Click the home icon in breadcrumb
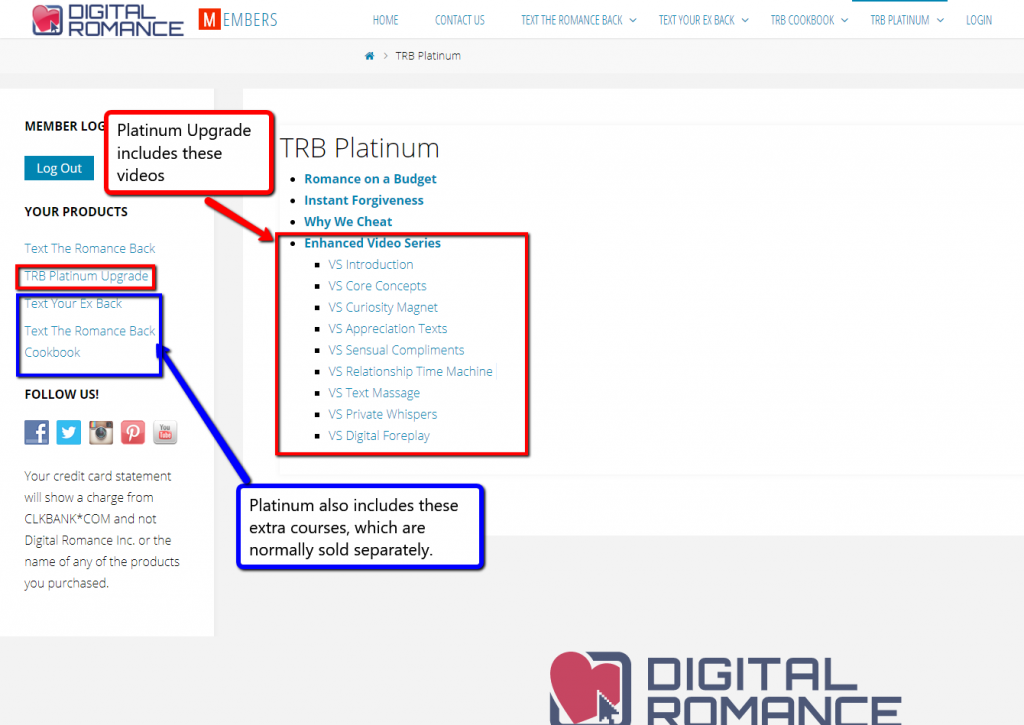The height and width of the screenshot is (725, 1024). [369, 56]
